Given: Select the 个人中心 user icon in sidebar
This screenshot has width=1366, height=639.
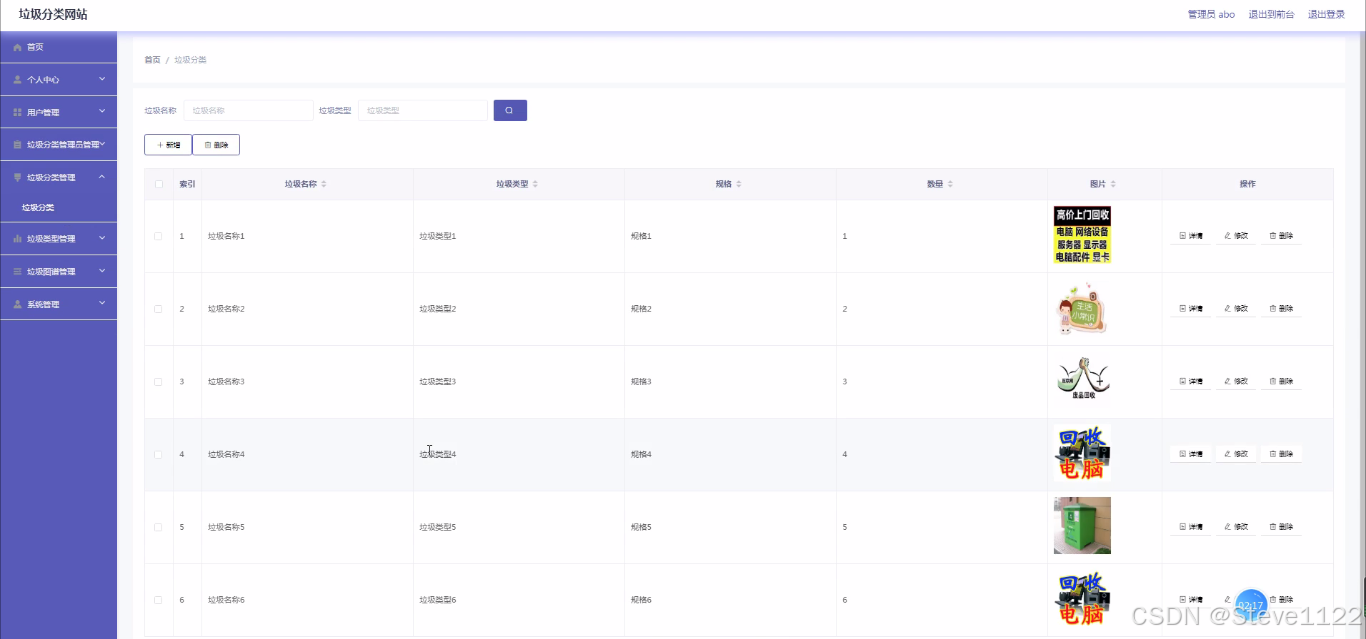Looking at the screenshot, I should pos(17,79).
